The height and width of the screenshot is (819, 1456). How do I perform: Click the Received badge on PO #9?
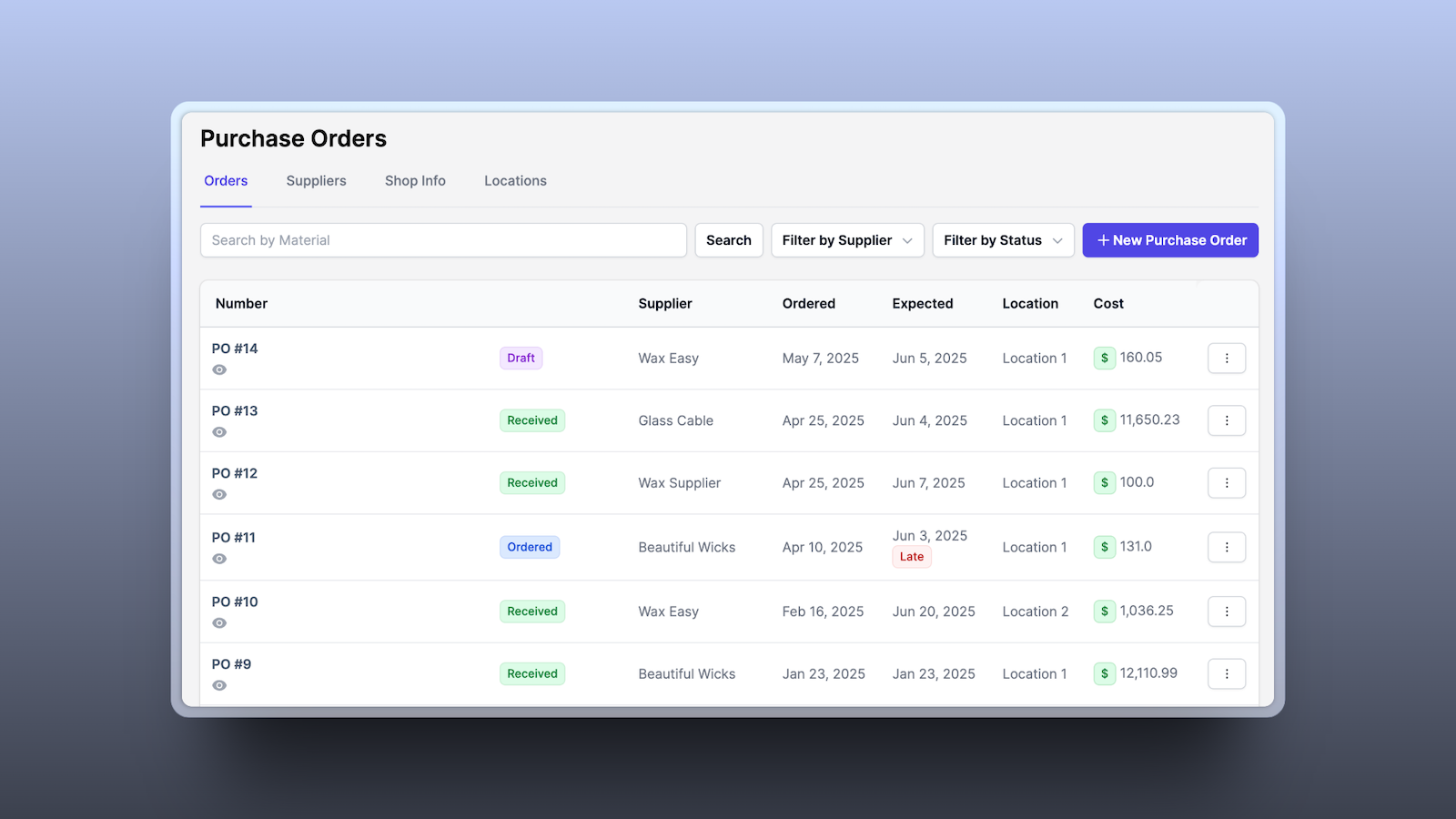click(532, 673)
